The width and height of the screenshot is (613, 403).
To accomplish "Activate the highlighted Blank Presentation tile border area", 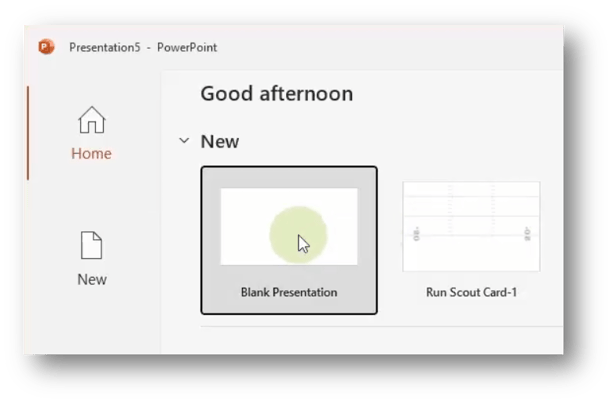I will coord(289,240).
